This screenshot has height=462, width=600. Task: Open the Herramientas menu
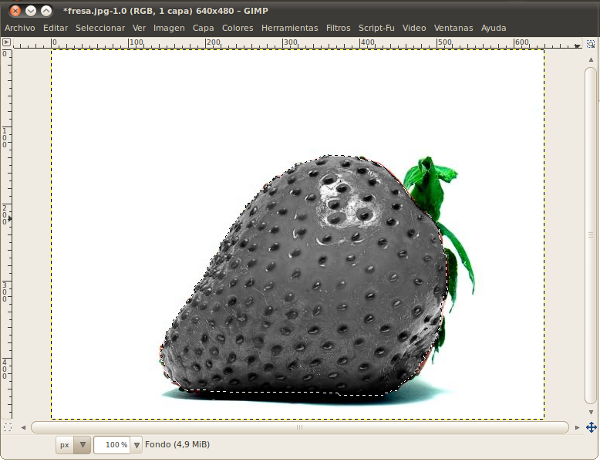click(x=290, y=28)
